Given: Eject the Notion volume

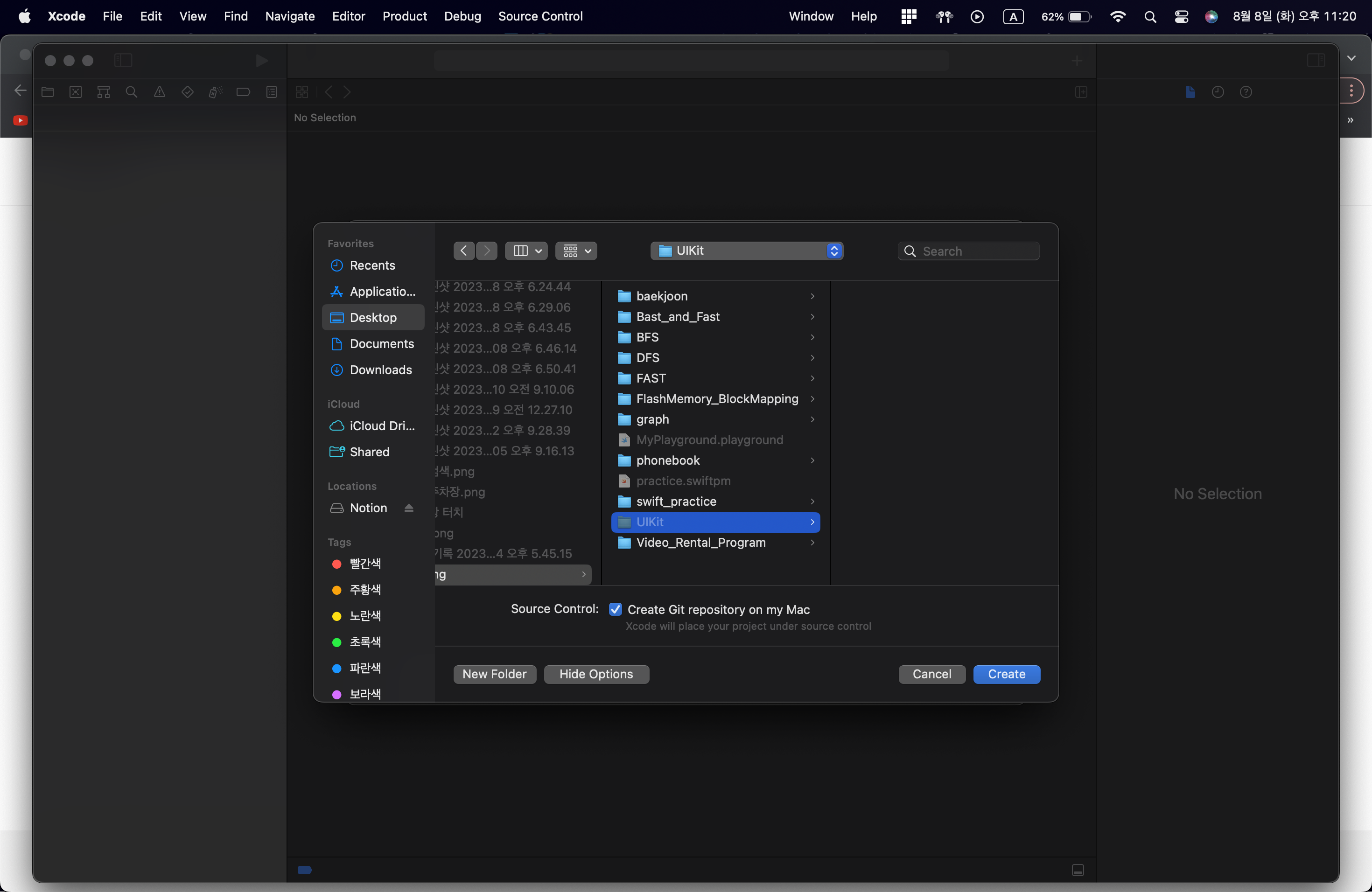Looking at the screenshot, I should [409, 508].
